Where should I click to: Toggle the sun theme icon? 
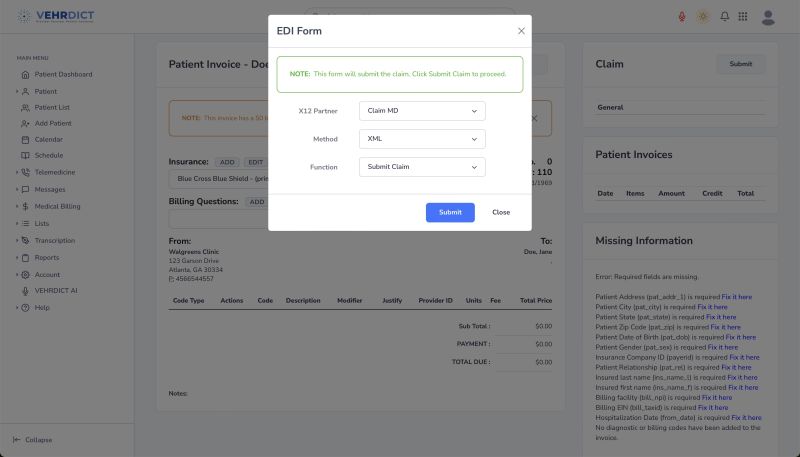(x=703, y=17)
